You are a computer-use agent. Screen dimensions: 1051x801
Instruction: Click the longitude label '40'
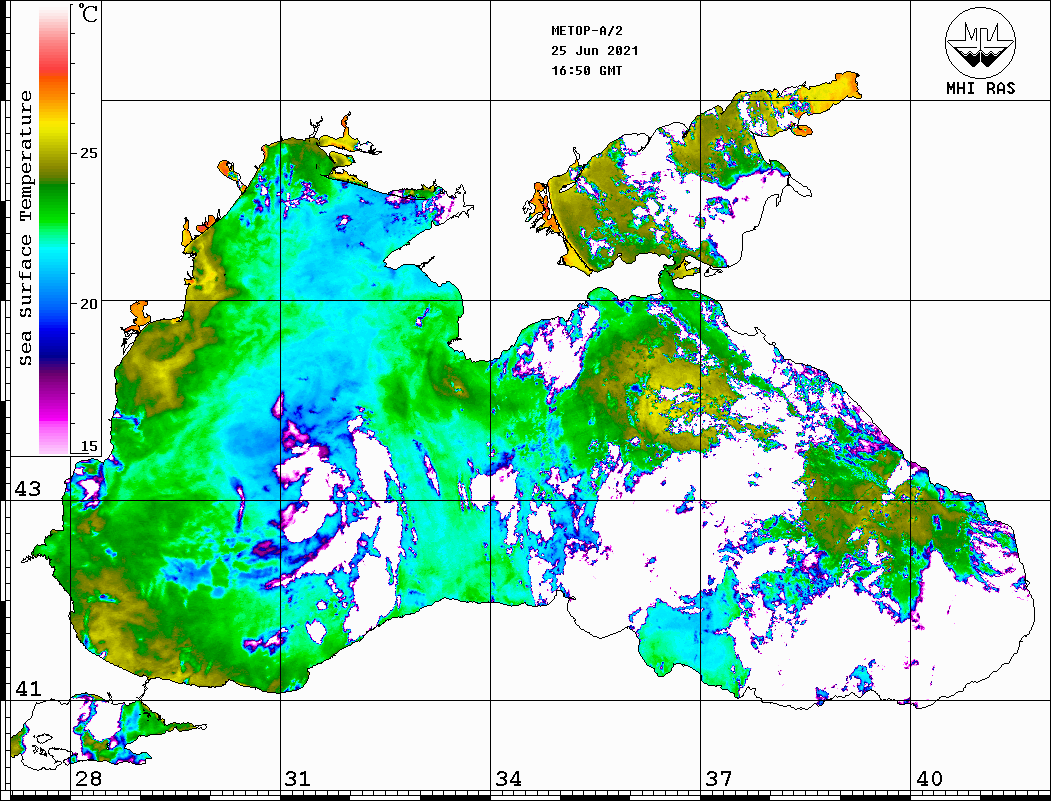[x=929, y=779]
